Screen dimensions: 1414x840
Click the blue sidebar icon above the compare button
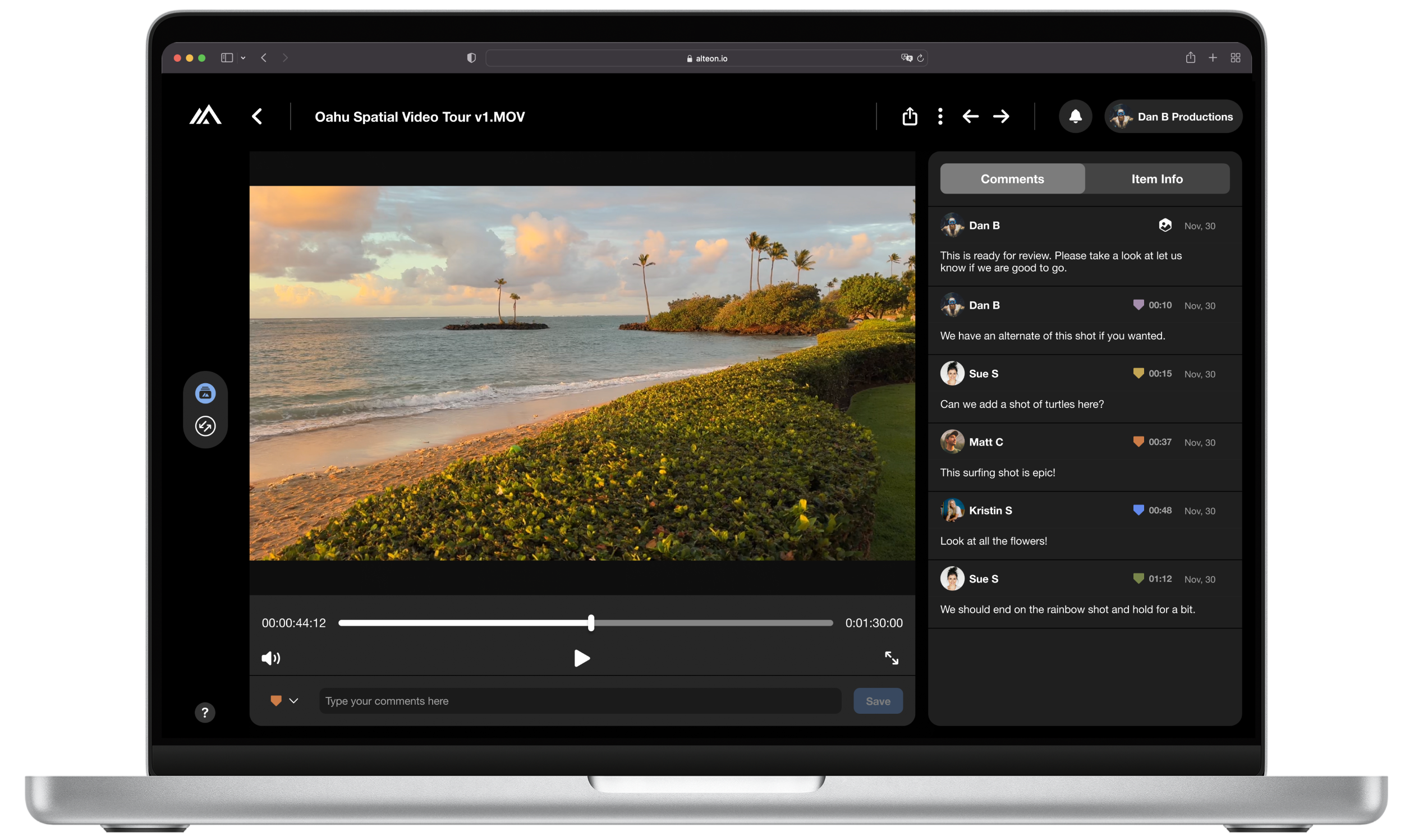[205, 393]
